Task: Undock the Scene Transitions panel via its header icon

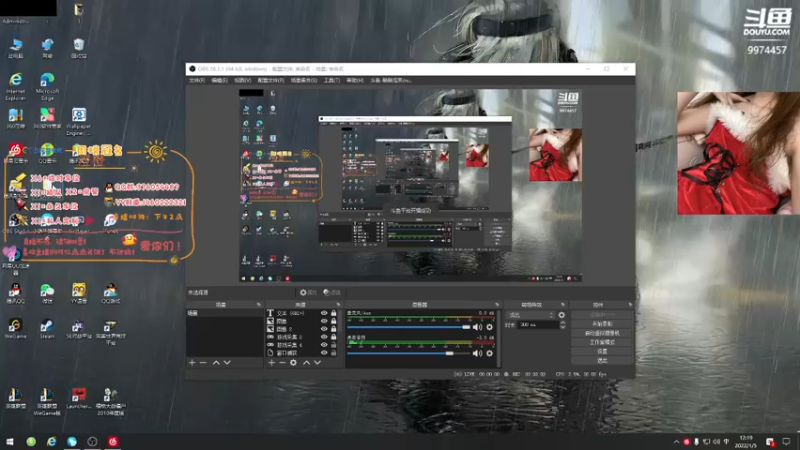Action: 563,305
